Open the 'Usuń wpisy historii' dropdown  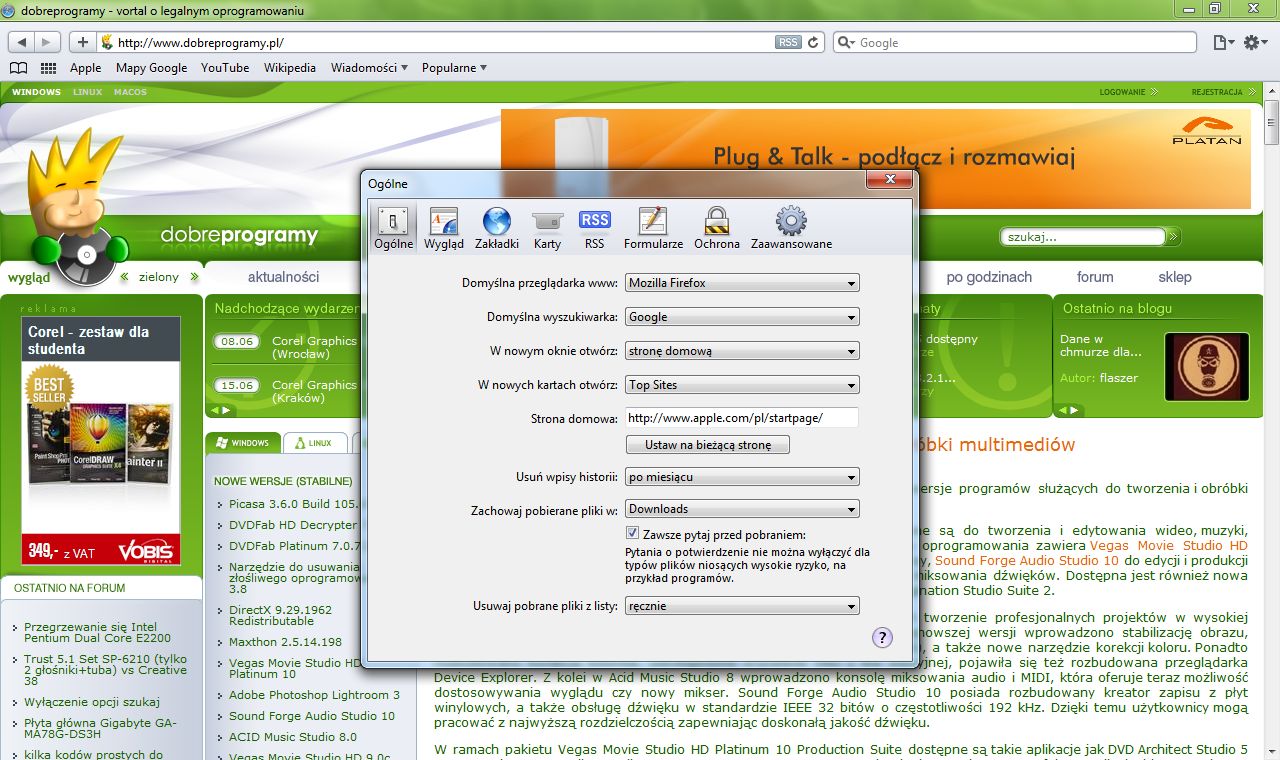pyautogui.click(x=742, y=477)
